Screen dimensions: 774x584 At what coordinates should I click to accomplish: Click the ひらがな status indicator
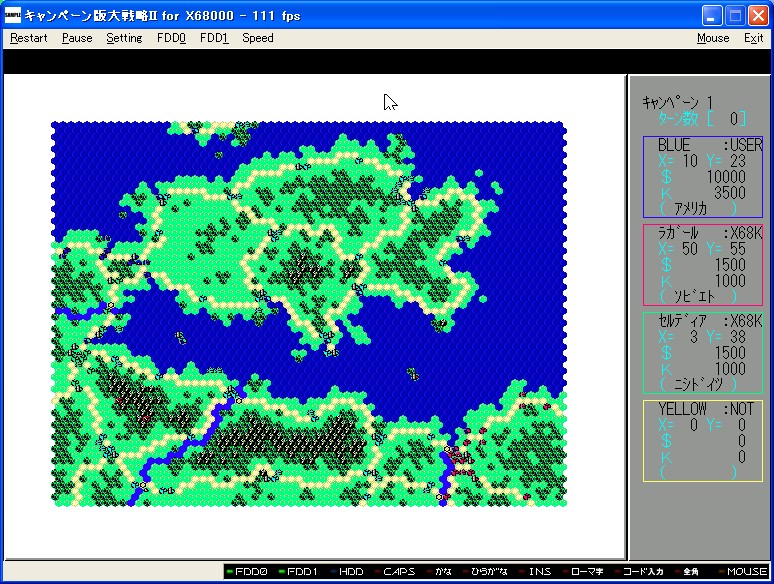pos(485,571)
